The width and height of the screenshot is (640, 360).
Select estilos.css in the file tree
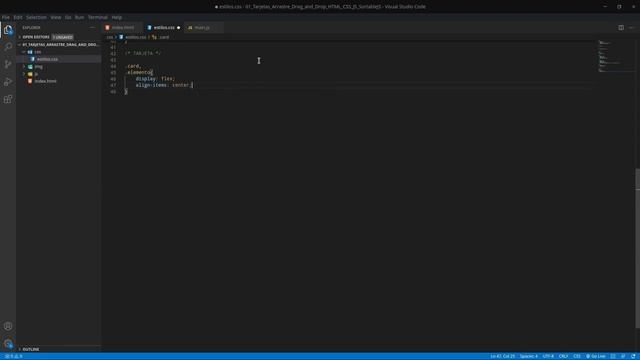click(59, 59)
